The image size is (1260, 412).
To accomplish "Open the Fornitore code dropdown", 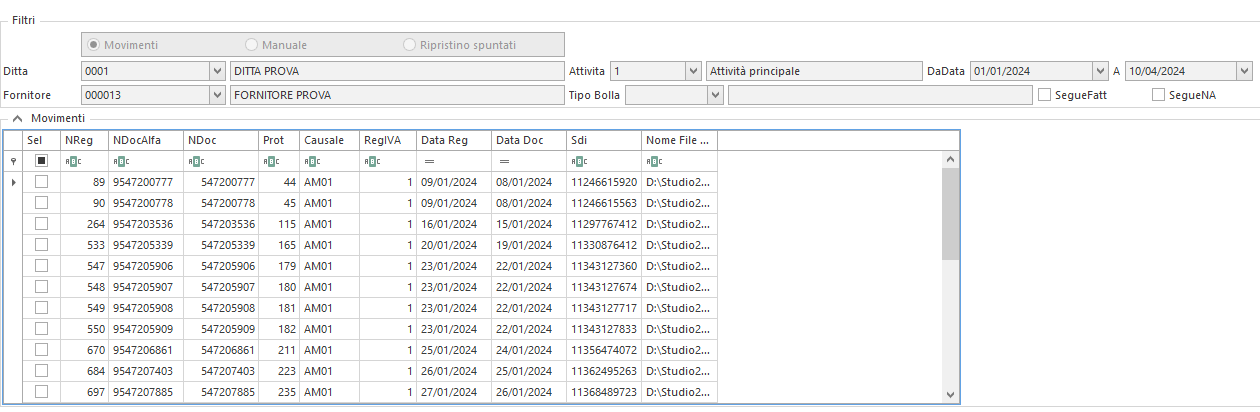I will point(218,95).
